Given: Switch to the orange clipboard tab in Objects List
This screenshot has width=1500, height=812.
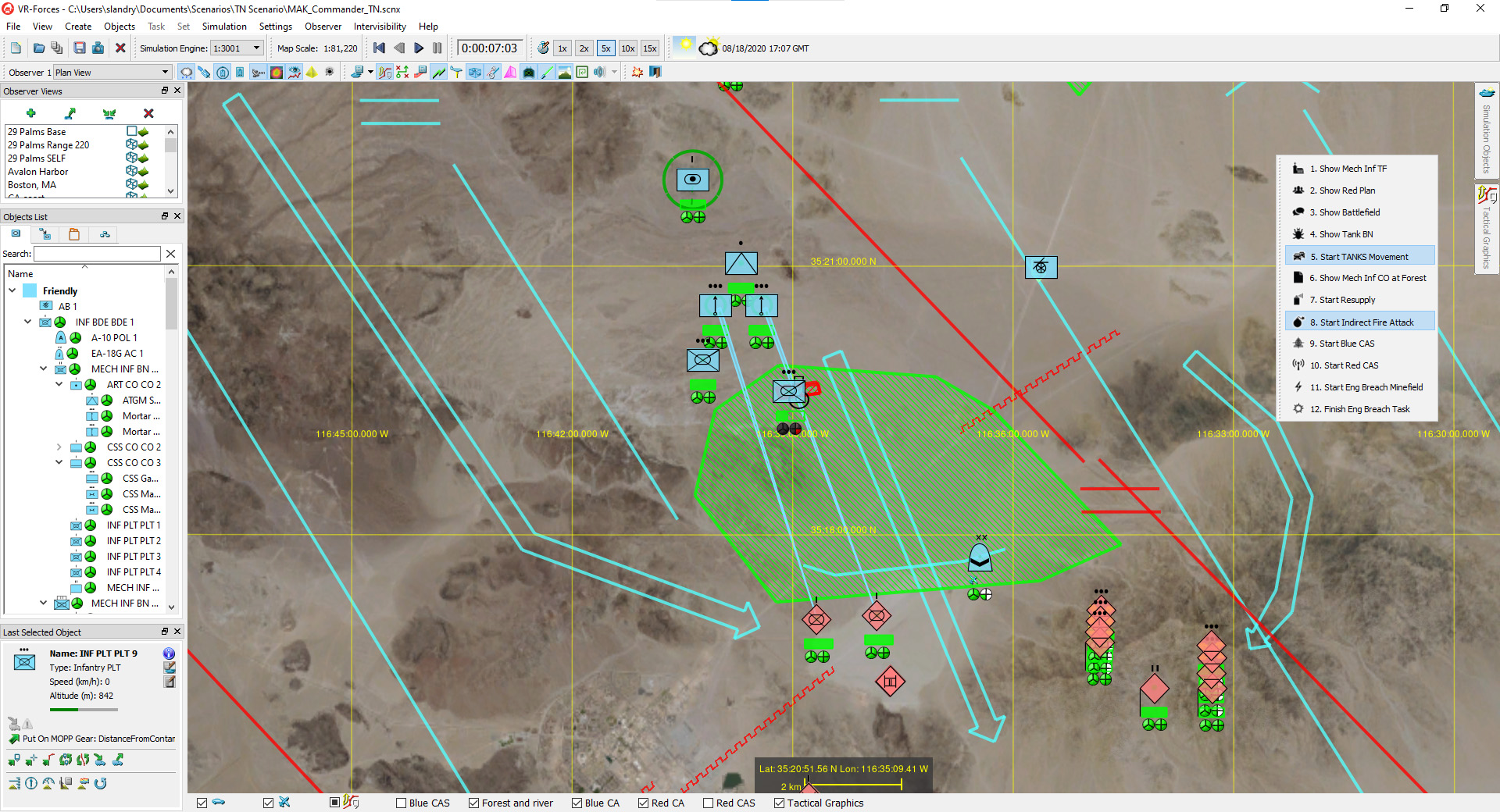Looking at the screenshot, I should click(74, 234).
